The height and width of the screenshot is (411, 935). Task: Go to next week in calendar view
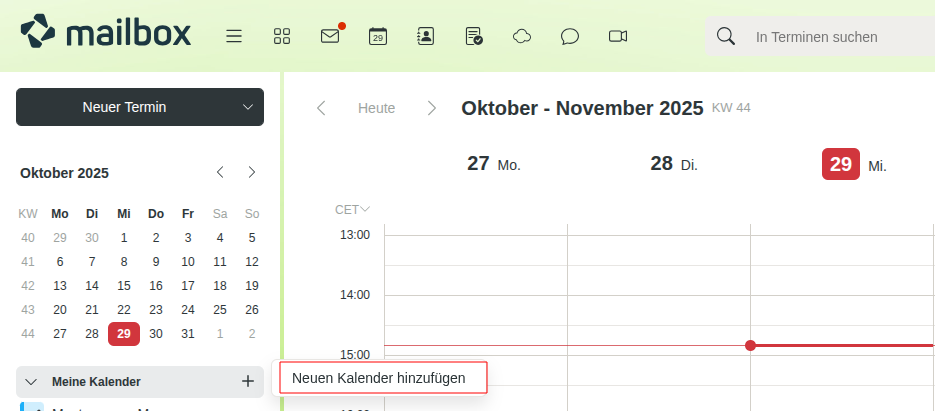(431, 108)
